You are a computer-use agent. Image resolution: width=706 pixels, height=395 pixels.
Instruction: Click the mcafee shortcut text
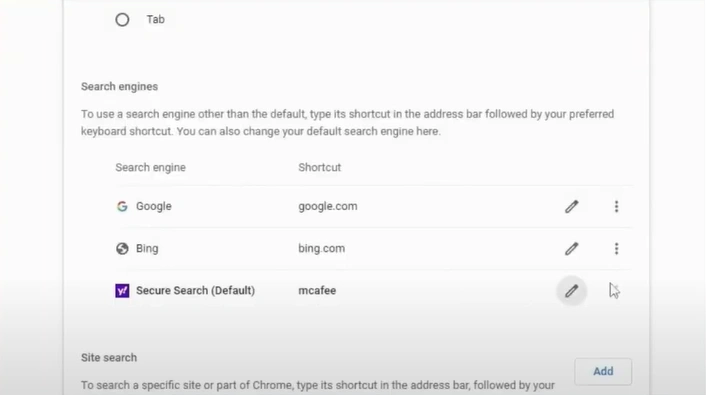pos(317,291)
